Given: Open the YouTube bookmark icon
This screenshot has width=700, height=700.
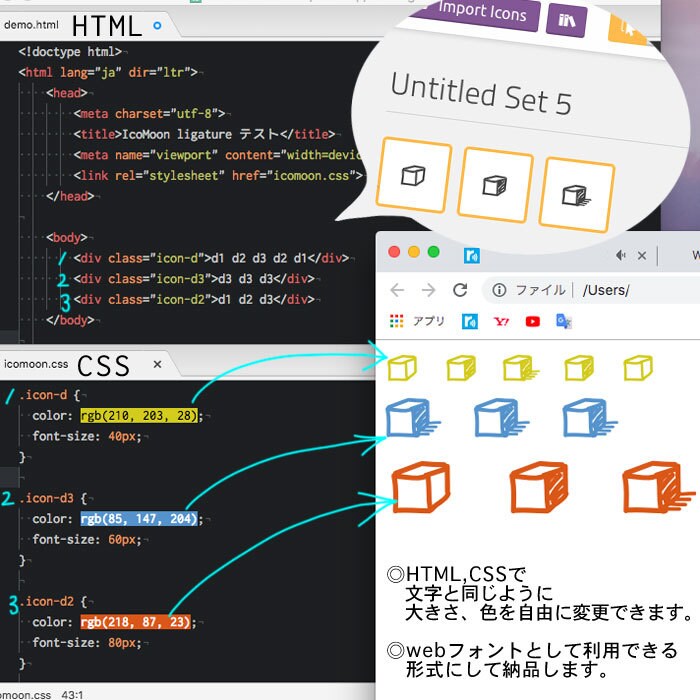Looking at the screenshot, I should 533,321.
